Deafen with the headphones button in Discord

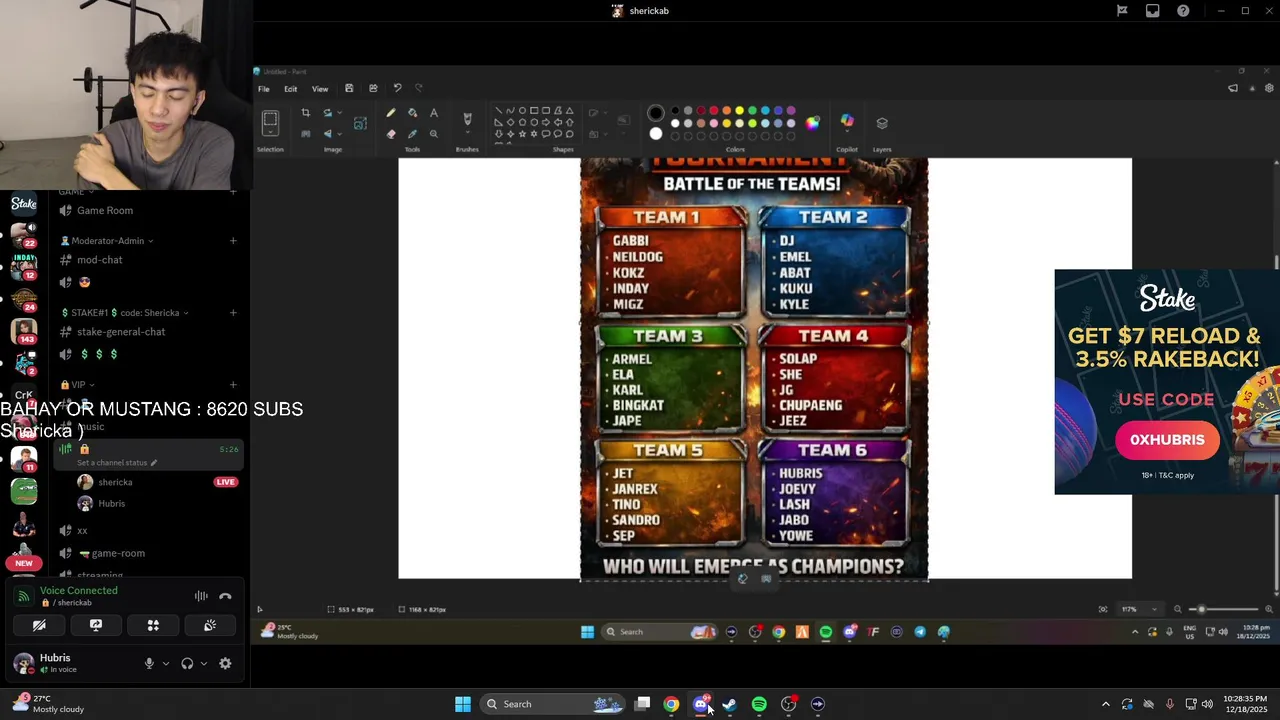(x=187, y=663)
